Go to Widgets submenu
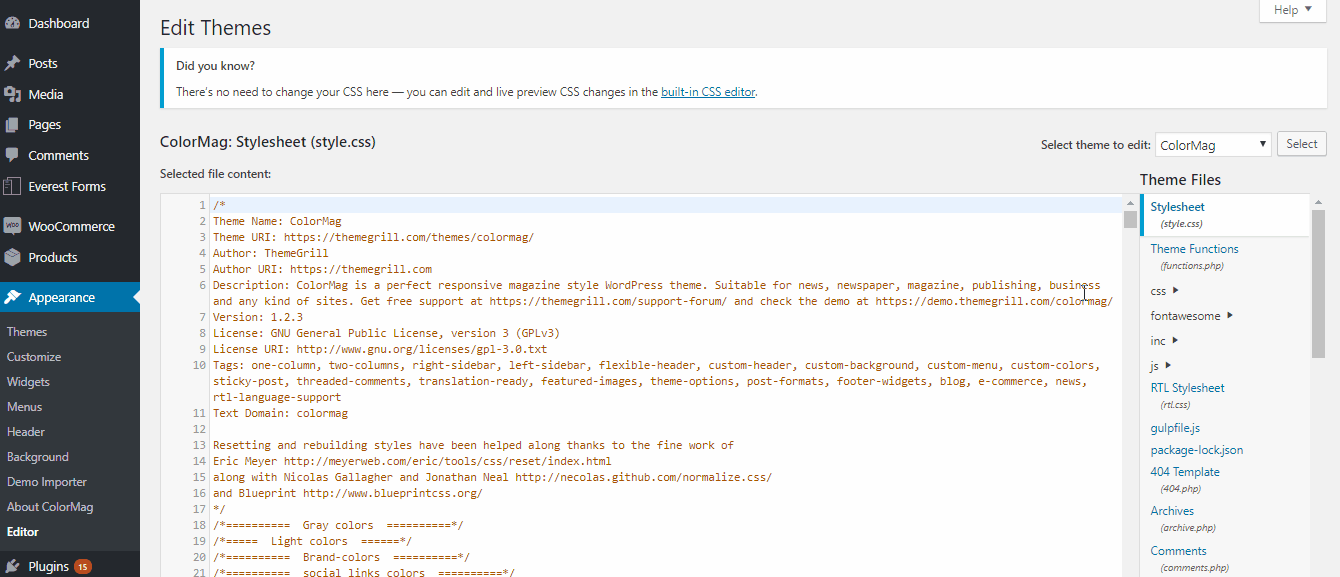Viewport: 1340px width, 577px height. 29,382
